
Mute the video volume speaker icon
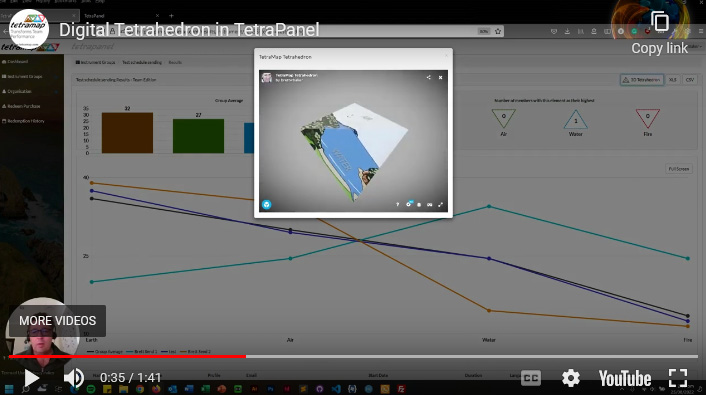coord(74,378)
